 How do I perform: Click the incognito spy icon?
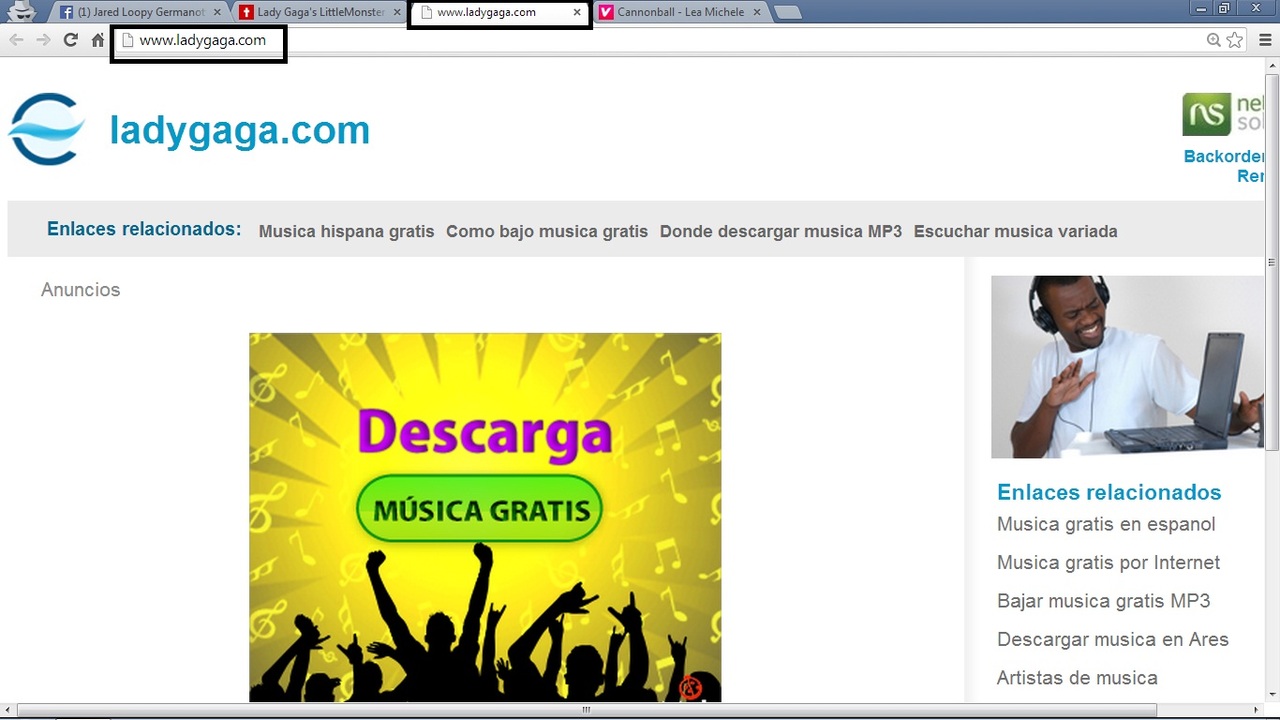coord(21,11)
